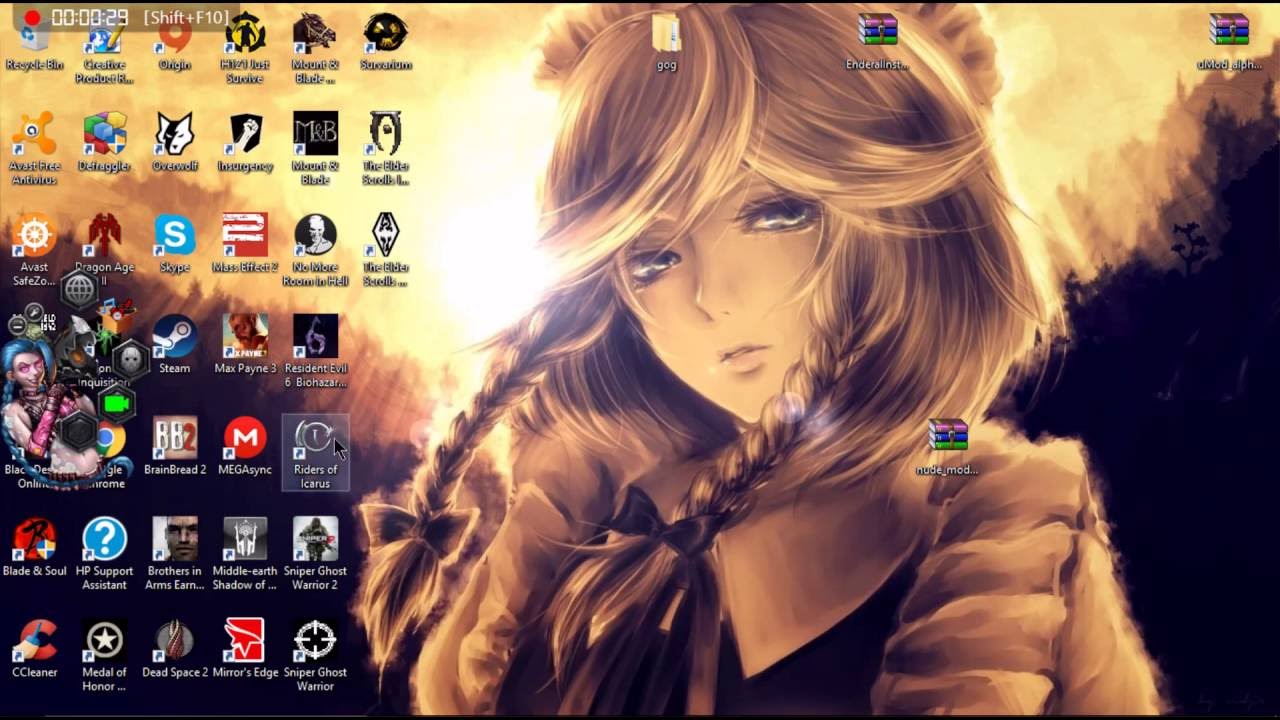Launch the Creative Product Registration shortcut

(104, 50)
